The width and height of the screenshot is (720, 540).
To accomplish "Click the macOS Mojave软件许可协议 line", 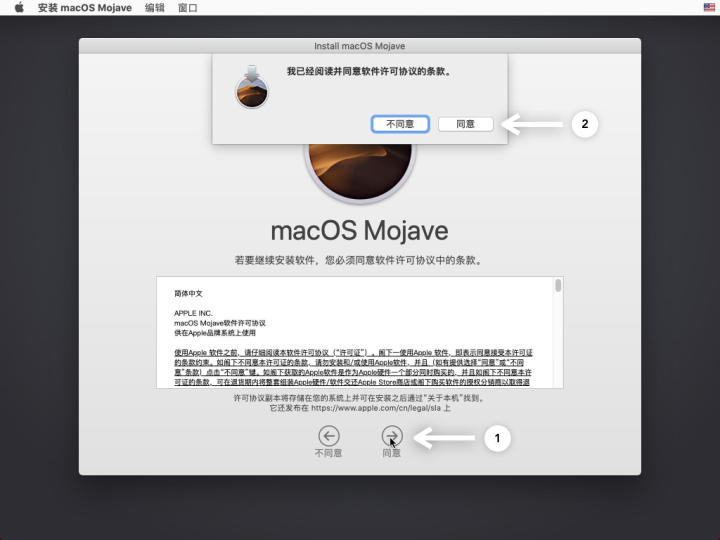I will pyautogui.click(x=220, y=323).
